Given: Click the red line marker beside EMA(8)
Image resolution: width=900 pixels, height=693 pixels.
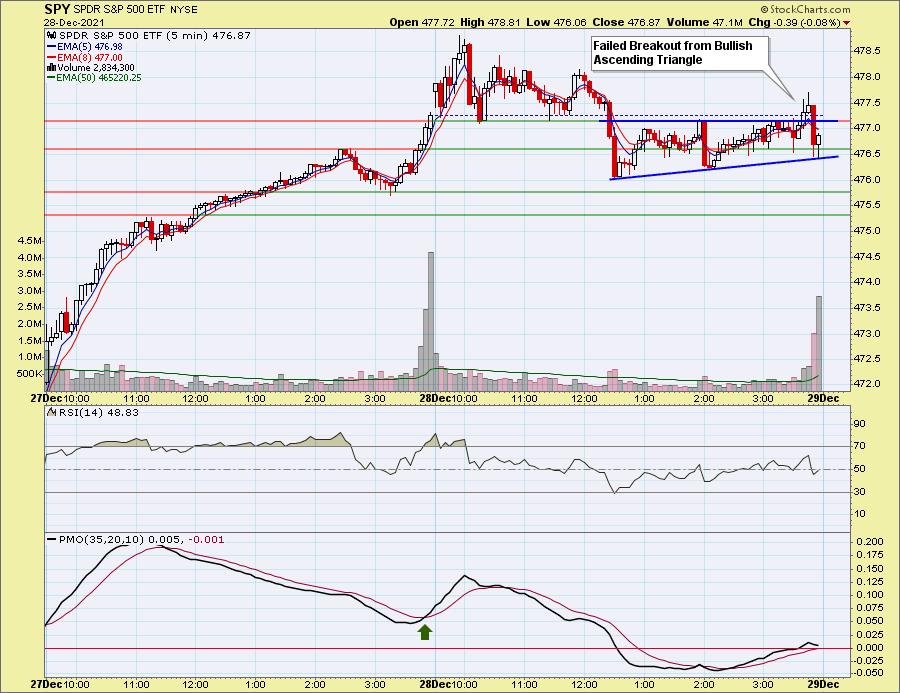Looking at the screenshot, I should click(52, 57).
